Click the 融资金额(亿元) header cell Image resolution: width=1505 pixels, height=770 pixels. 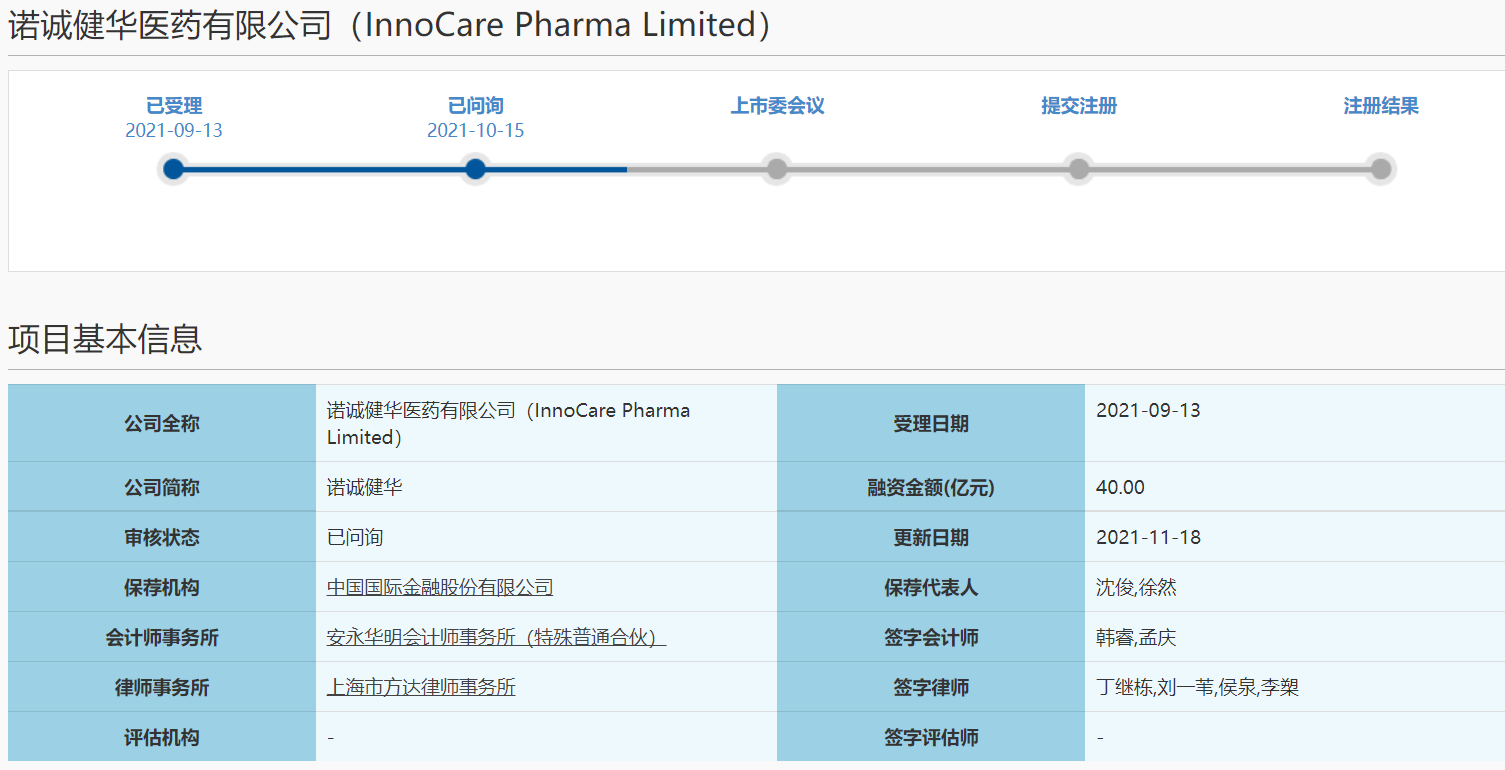click(x=931, y=487)
